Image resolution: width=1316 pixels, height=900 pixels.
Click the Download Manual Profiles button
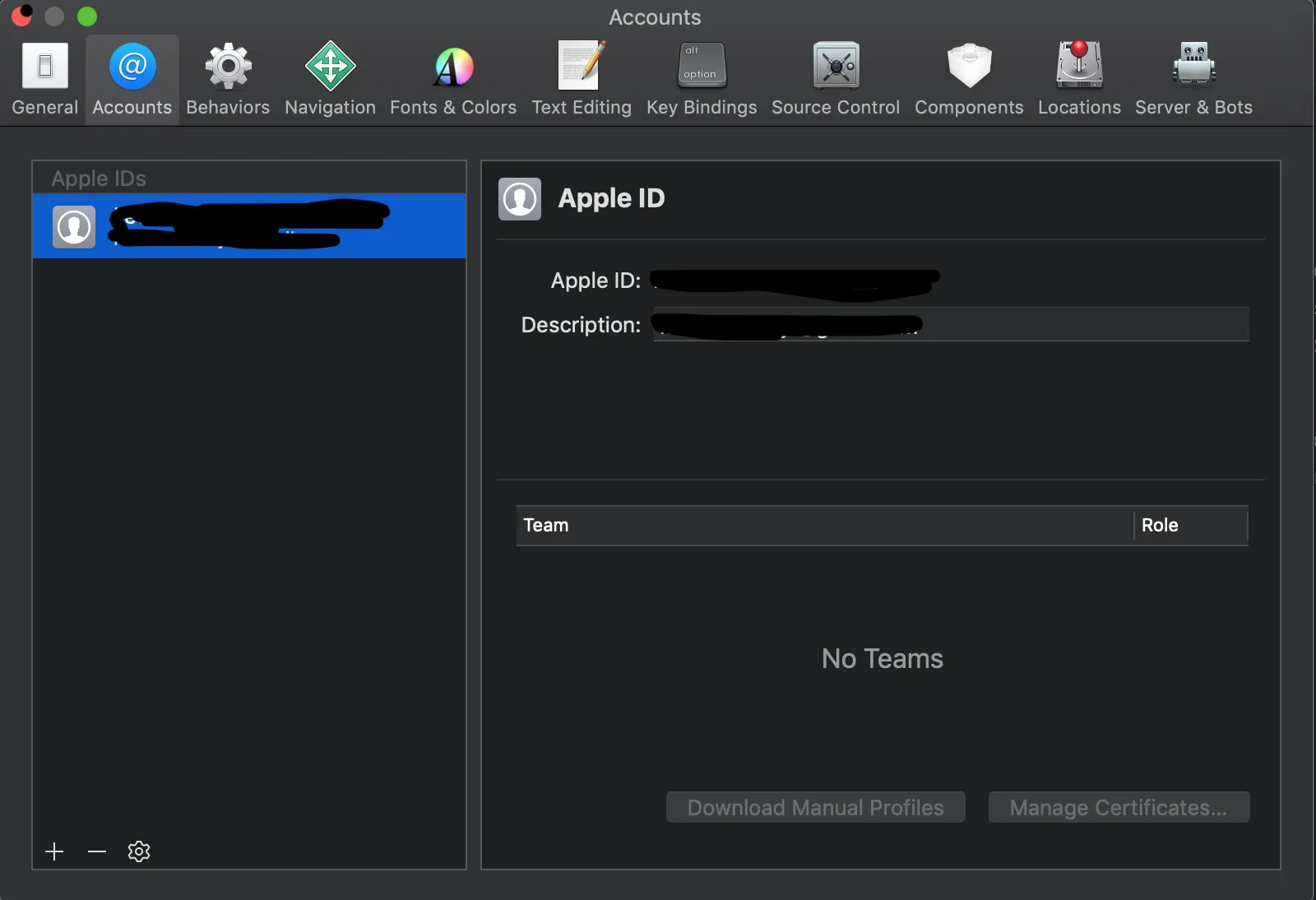tap(816, 808)
